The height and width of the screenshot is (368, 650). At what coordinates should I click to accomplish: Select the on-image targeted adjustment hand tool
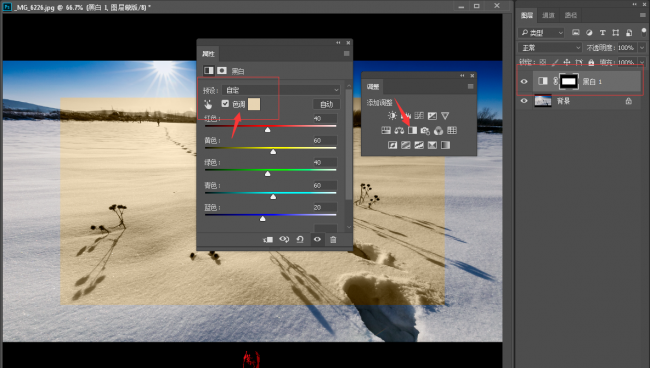pos(208,104)
